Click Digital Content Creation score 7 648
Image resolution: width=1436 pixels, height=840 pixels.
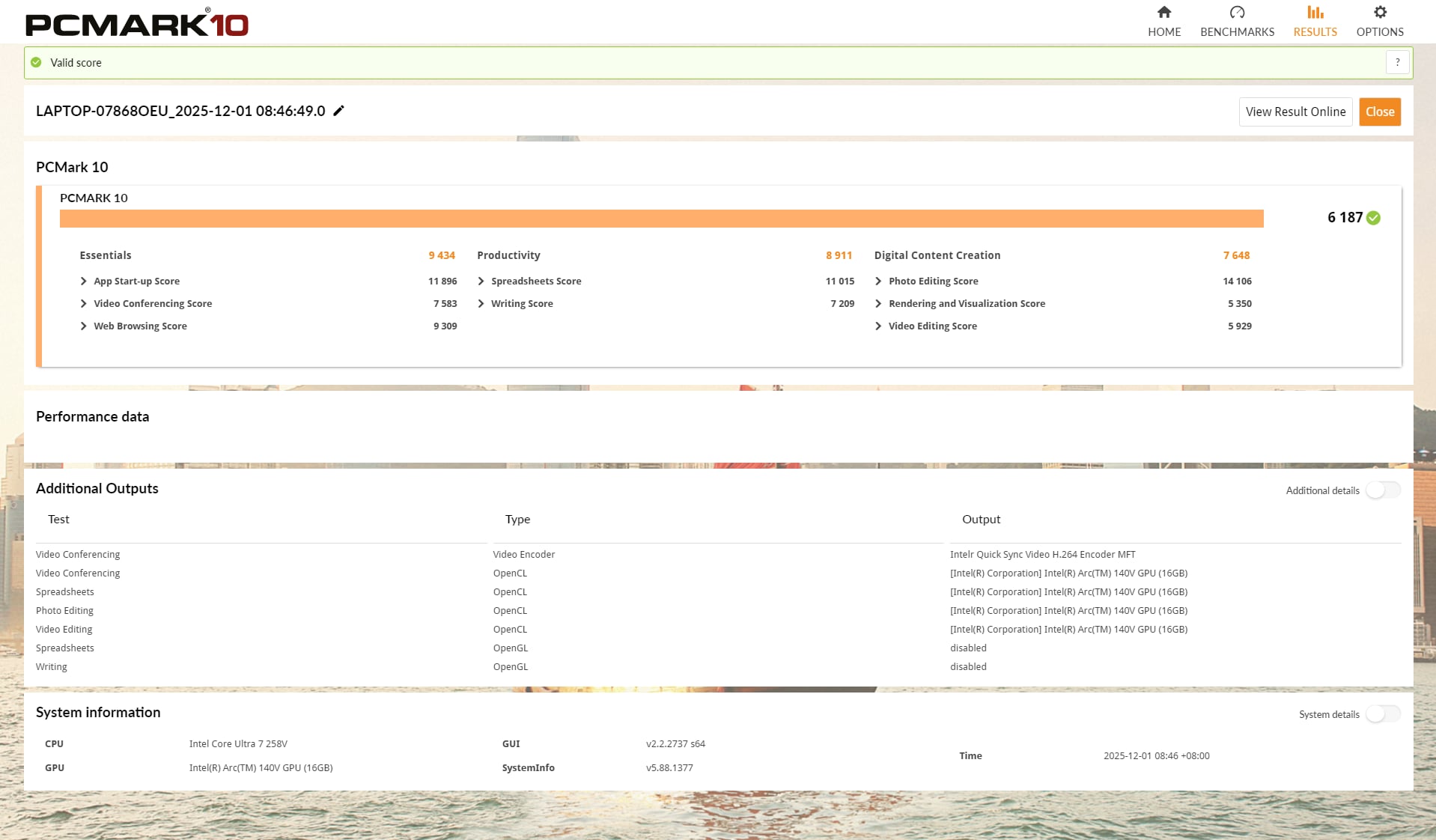[1236, 255]
